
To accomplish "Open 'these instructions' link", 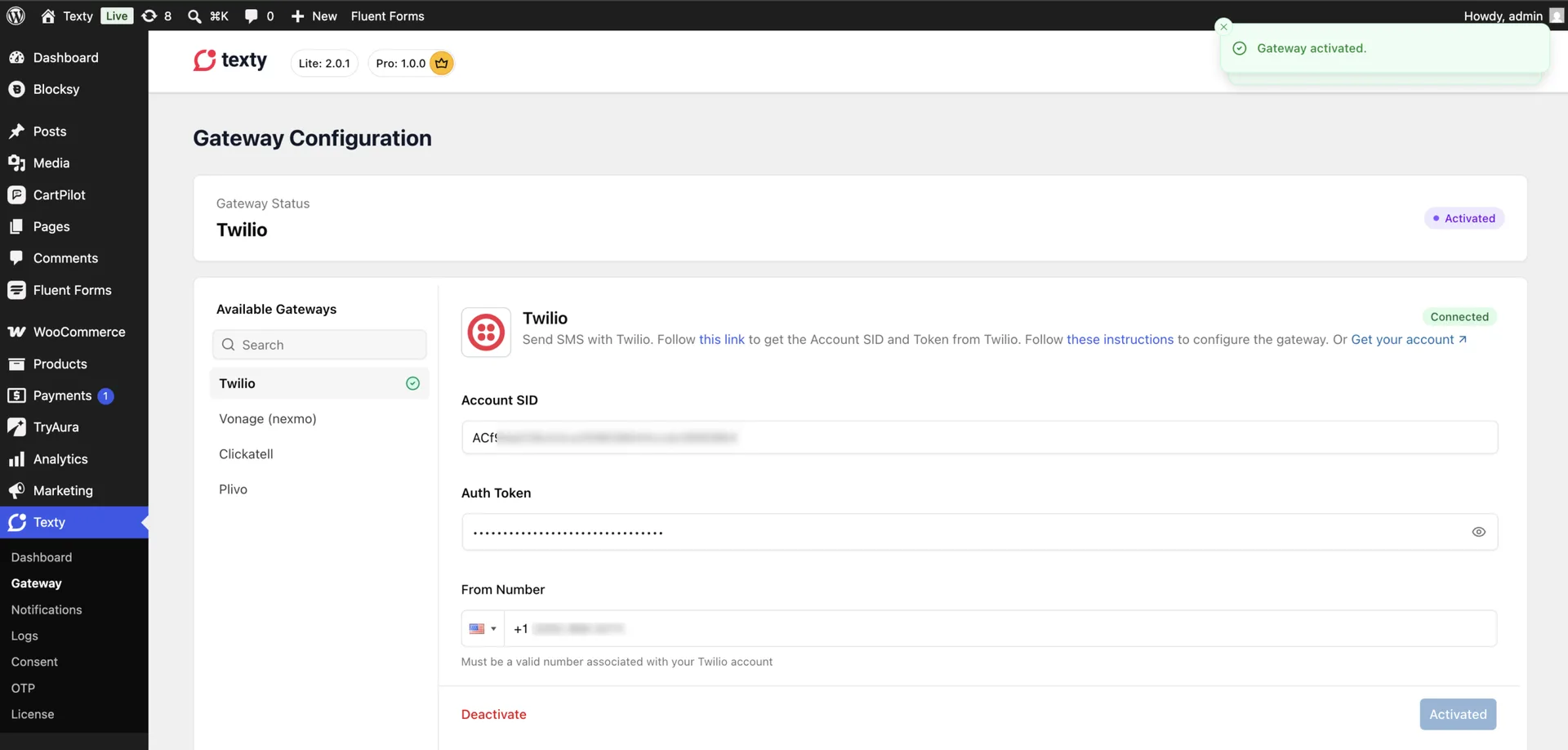I will coord(1120,339).
